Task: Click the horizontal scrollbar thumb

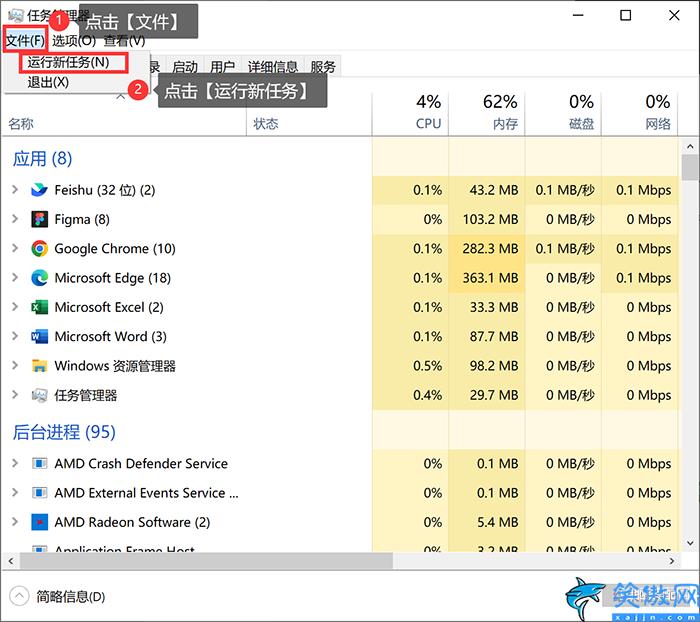Action: click(206, 561)
